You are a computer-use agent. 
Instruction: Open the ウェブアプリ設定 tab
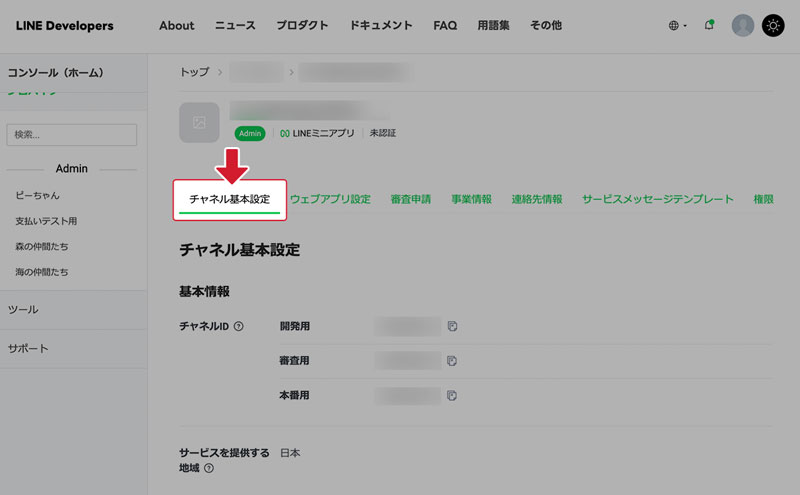[330, 199]
